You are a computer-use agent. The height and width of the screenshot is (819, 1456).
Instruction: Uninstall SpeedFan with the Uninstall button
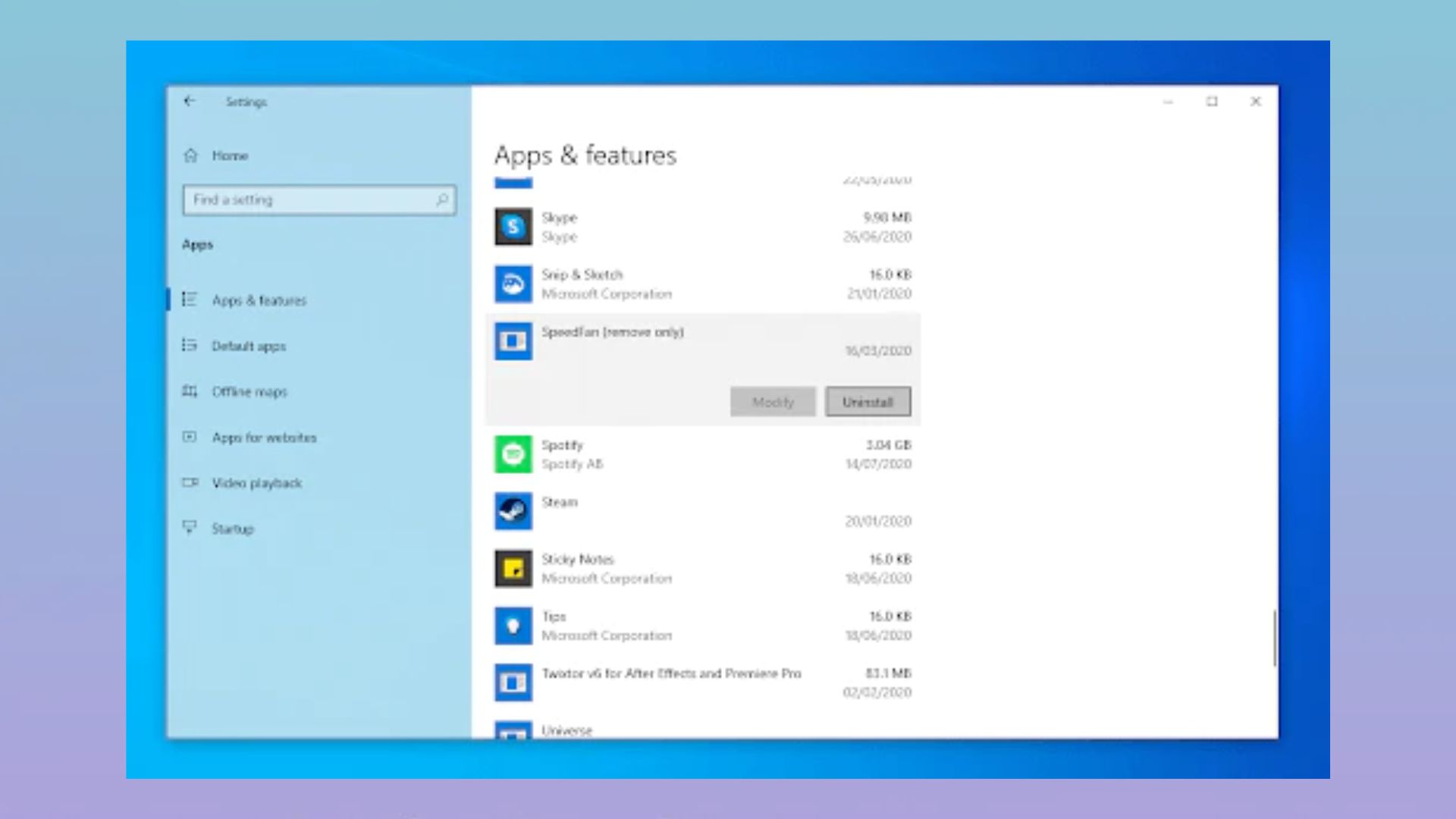coord(868,402)
